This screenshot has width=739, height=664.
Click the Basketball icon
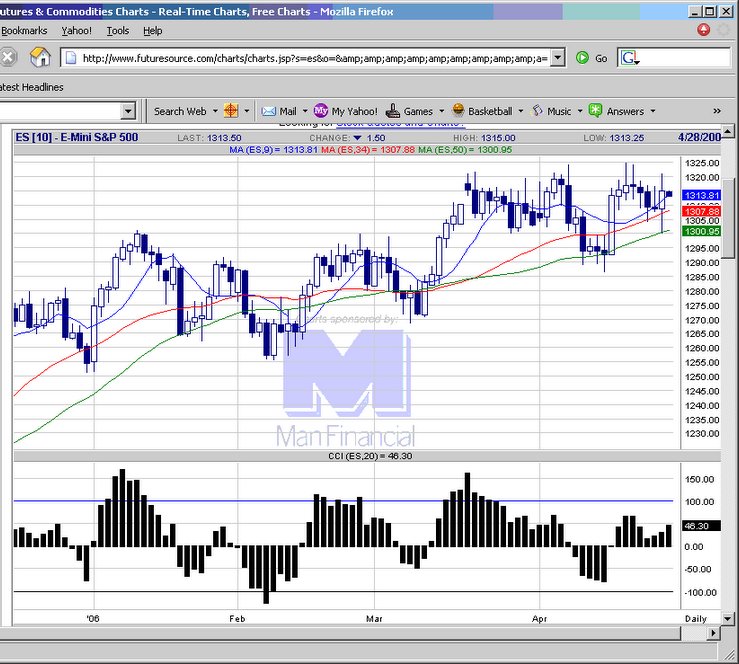458,110
